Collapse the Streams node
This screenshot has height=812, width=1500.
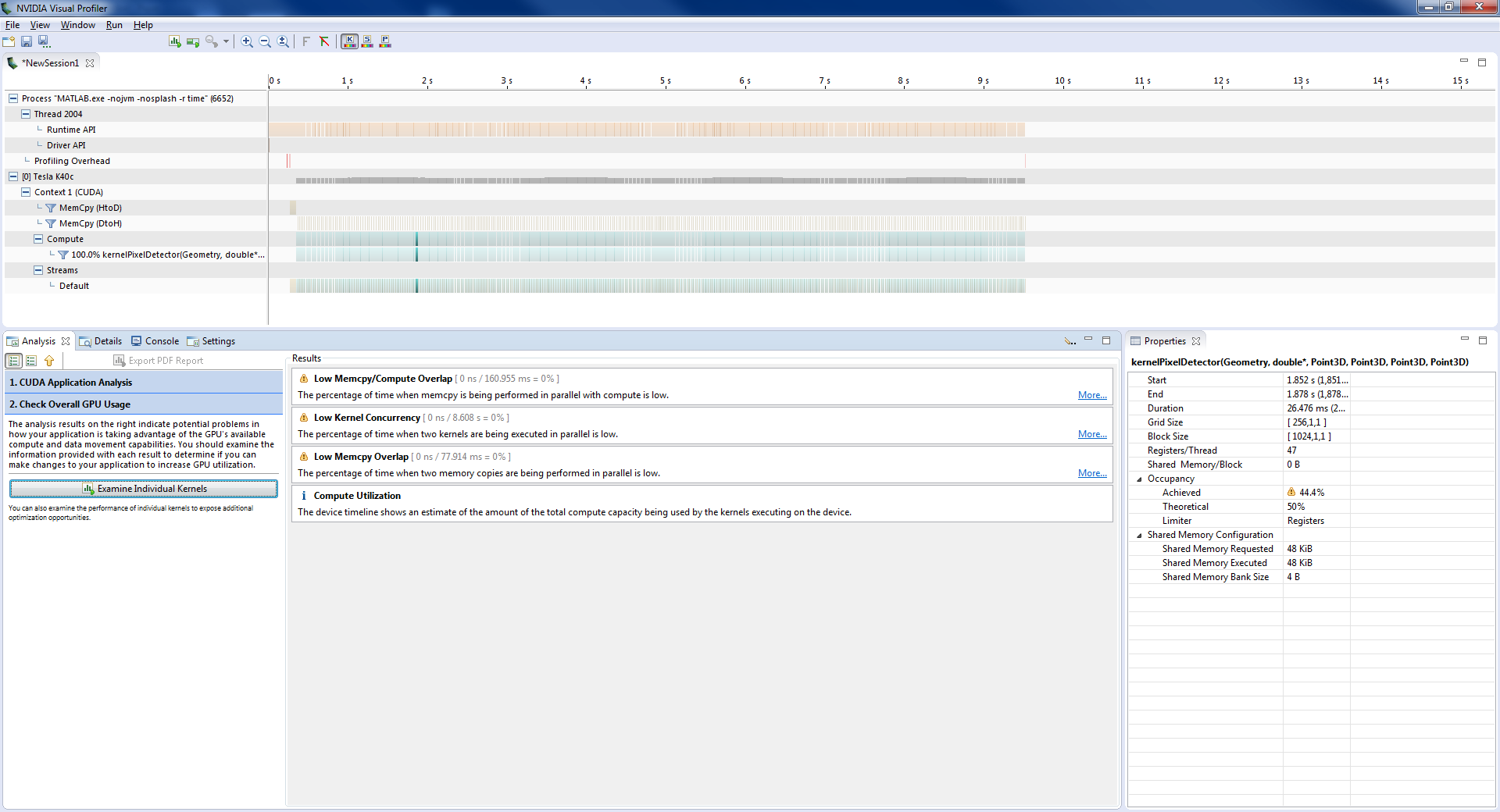[x=38, y=270]
